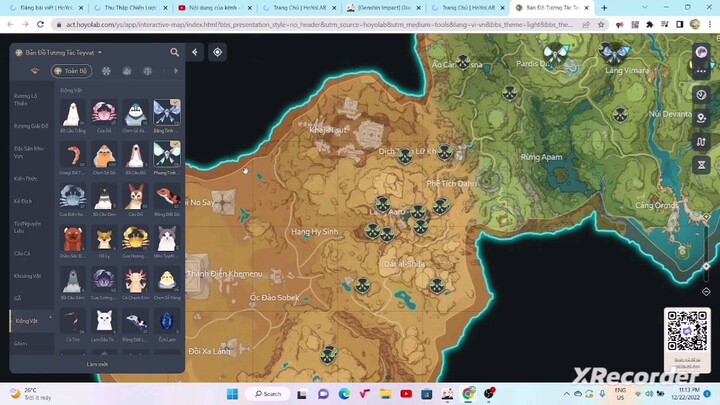
Task: Open the three-dots more menu
Action: pyautogui.click(x=701, y=71)
